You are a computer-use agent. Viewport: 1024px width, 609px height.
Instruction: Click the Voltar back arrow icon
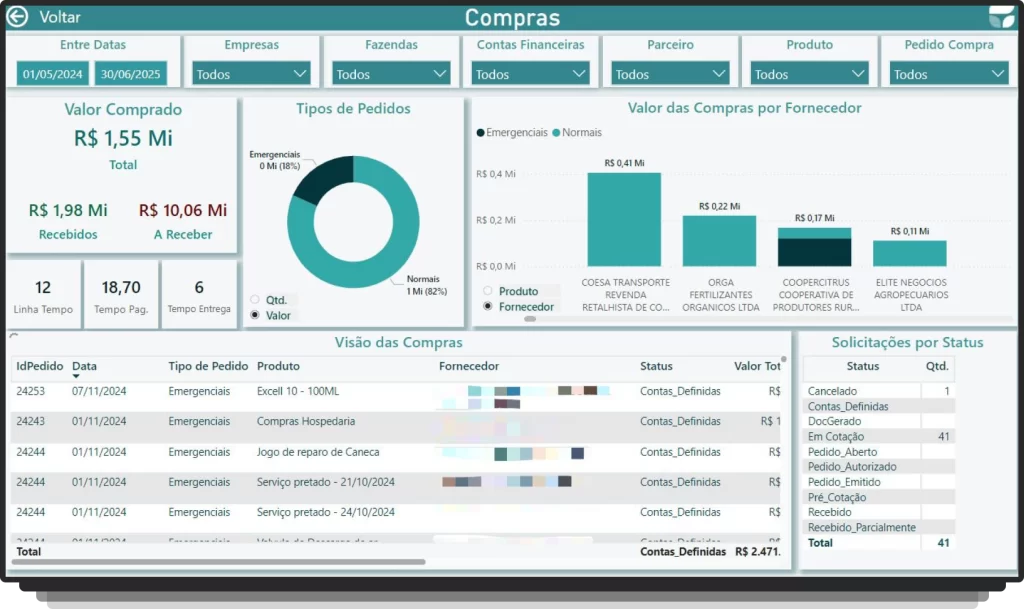[x=17, y=17]
